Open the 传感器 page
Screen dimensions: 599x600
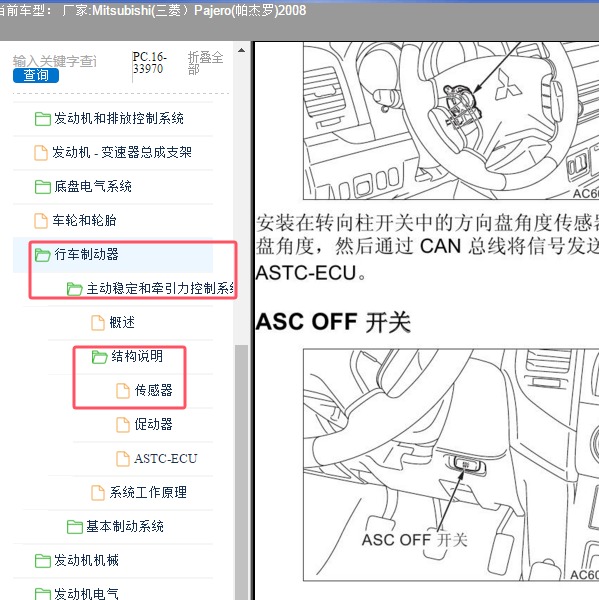coord(153,391)
